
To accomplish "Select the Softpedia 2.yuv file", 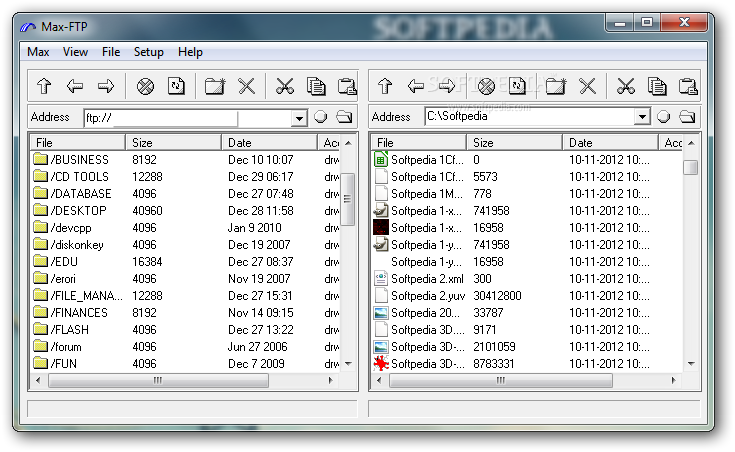I will point(420,296).
